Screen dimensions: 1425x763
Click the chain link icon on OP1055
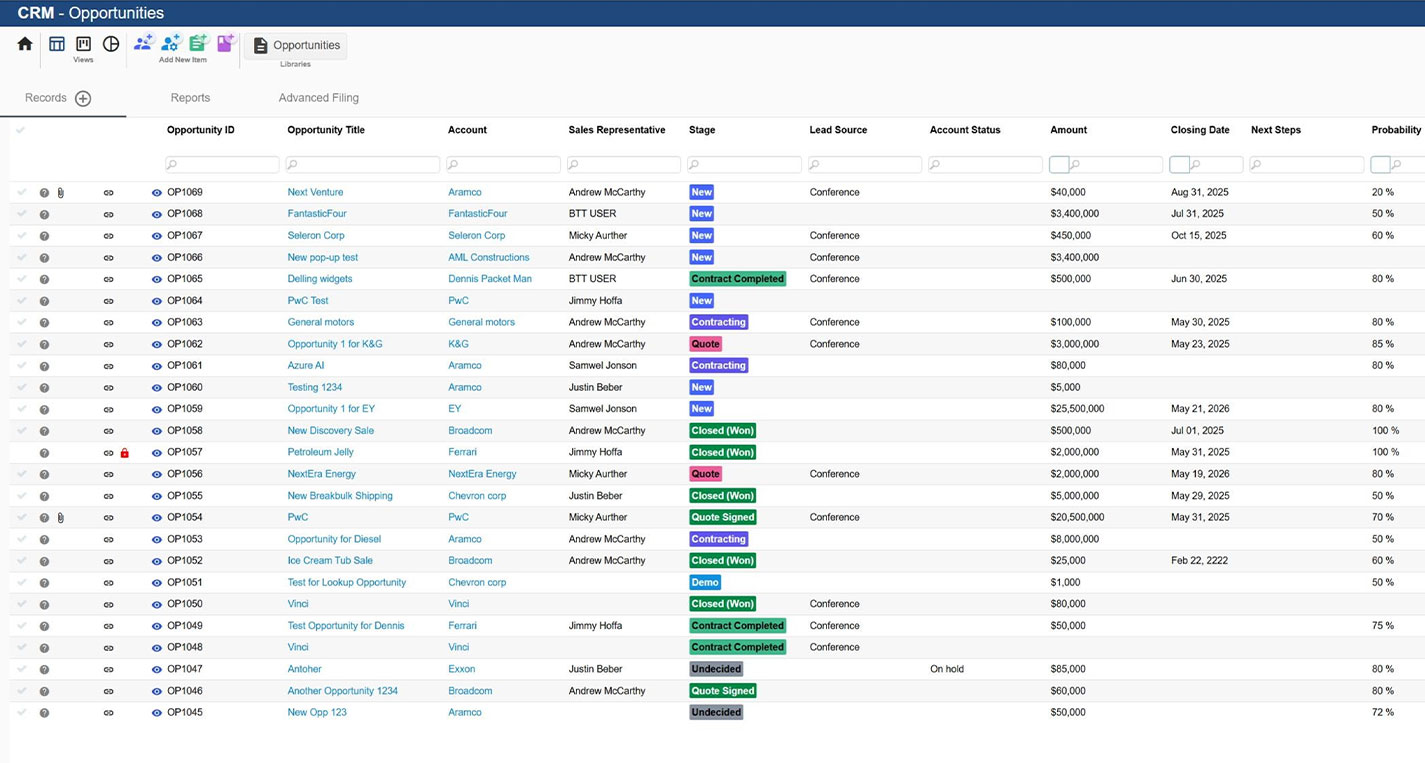tap(108, 496)
